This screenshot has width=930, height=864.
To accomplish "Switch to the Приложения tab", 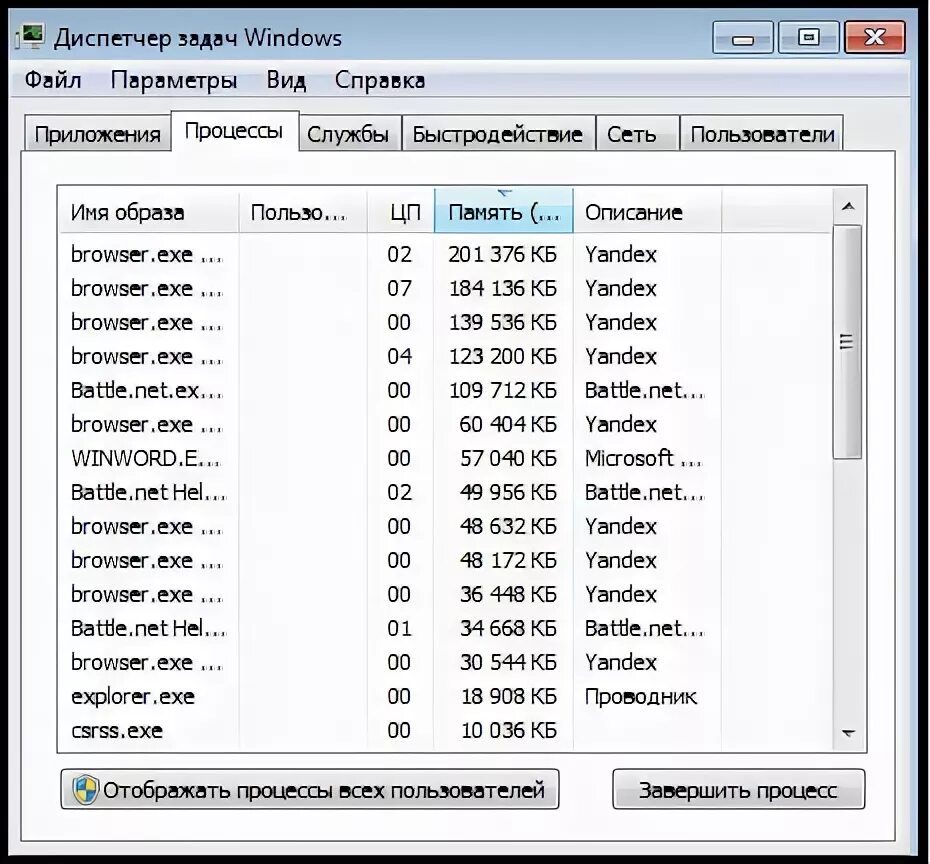I will (97, 134).
